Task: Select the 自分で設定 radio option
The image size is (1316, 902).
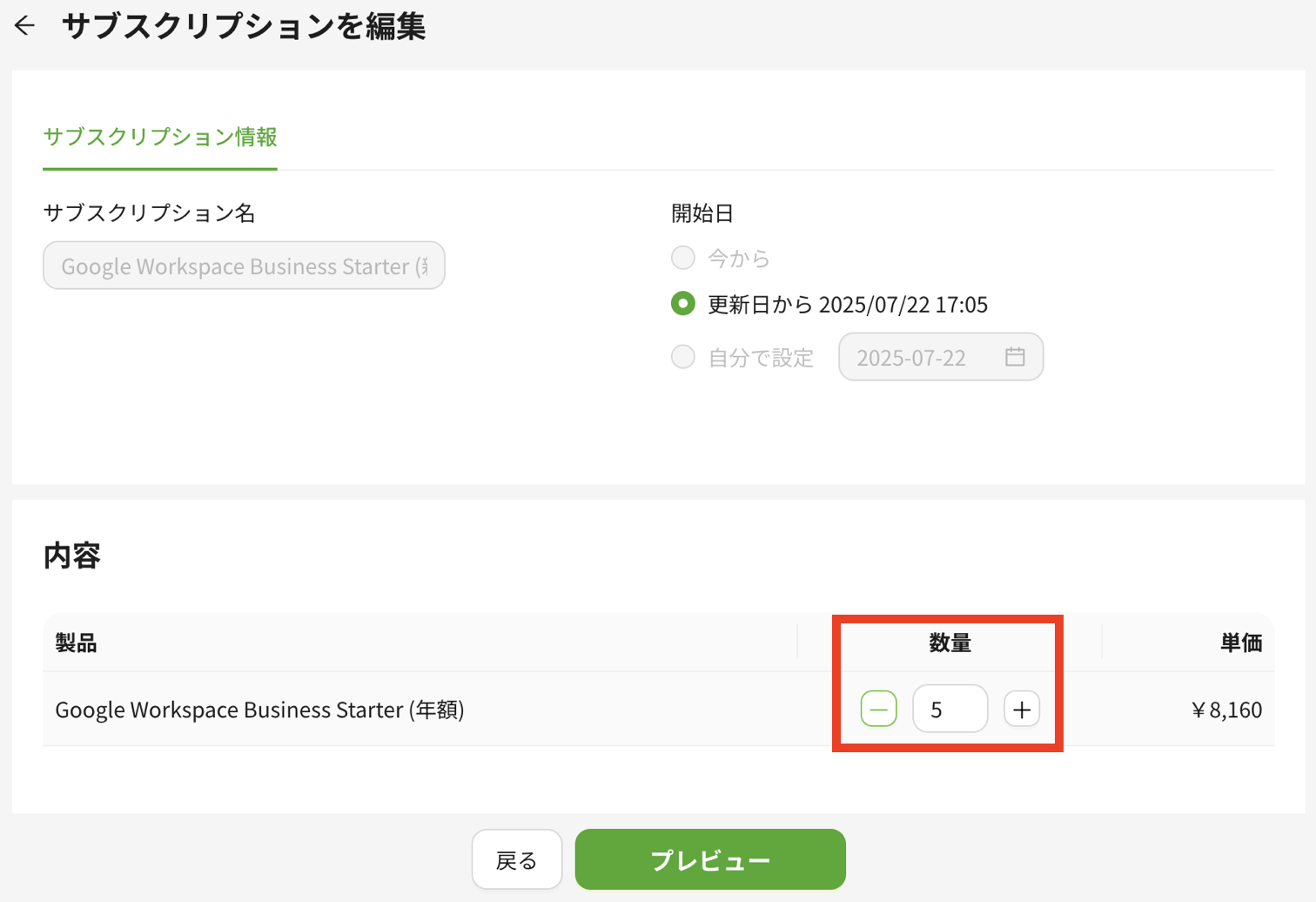Action: pyautogui.click(x=683, y=357)
